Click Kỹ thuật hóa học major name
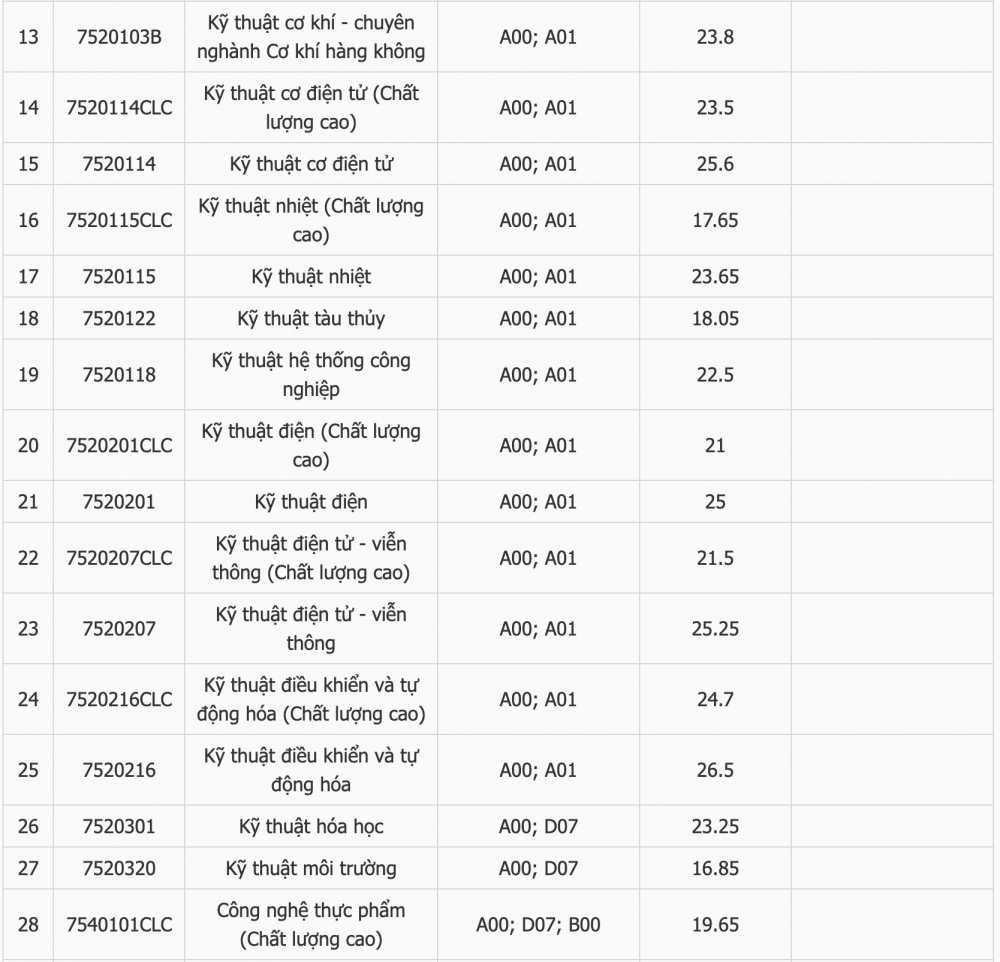 [311, 826]
